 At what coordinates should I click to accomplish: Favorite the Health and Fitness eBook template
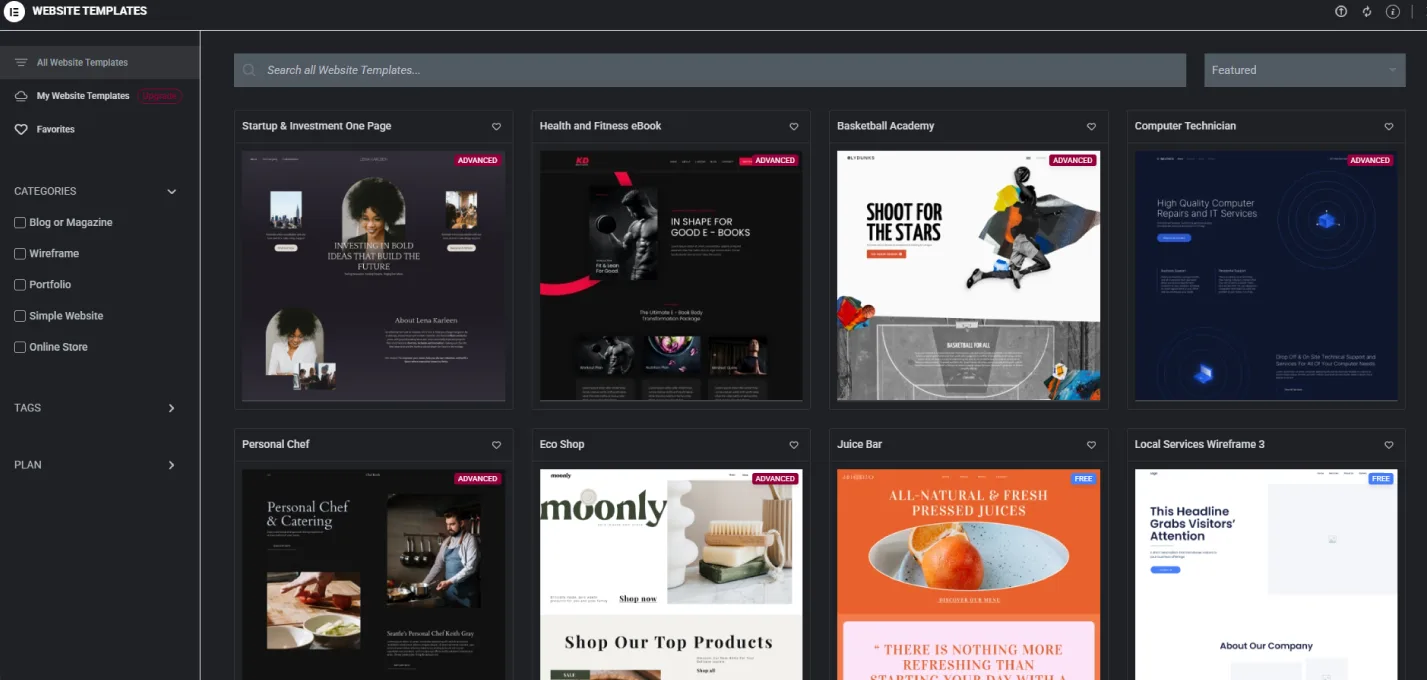[794, 127]
